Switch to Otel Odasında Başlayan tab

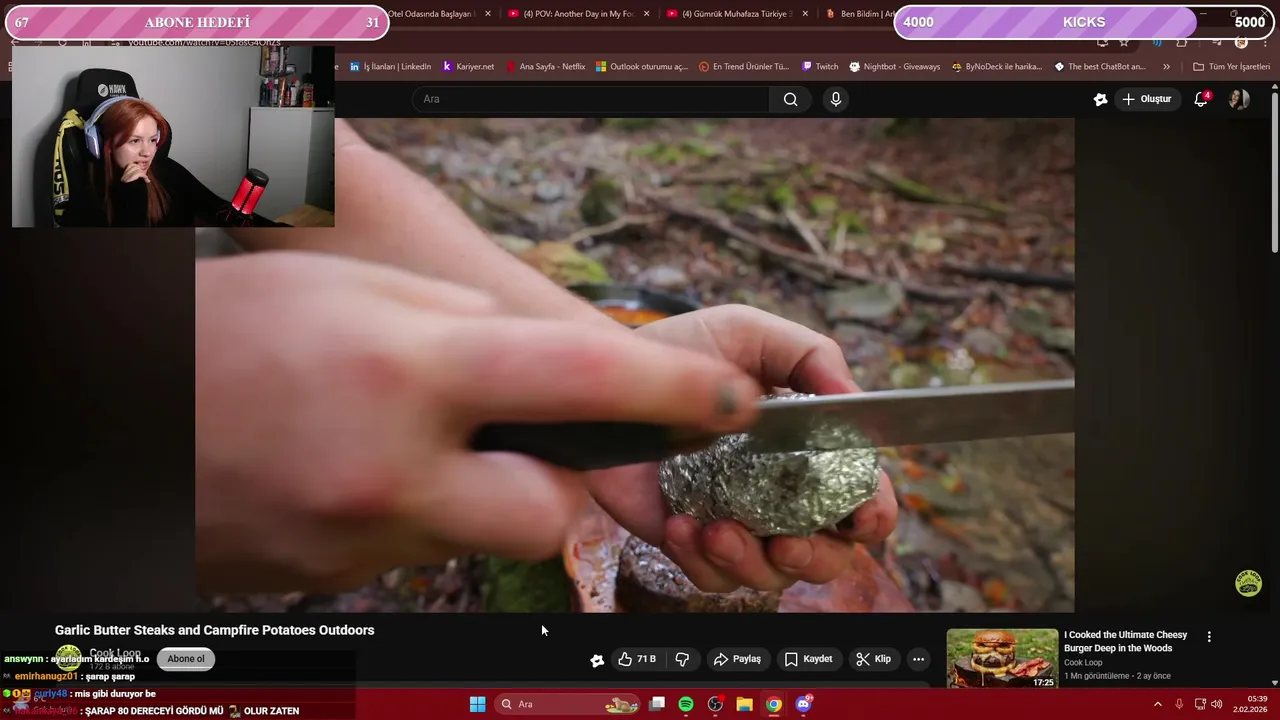coord(436,14)
